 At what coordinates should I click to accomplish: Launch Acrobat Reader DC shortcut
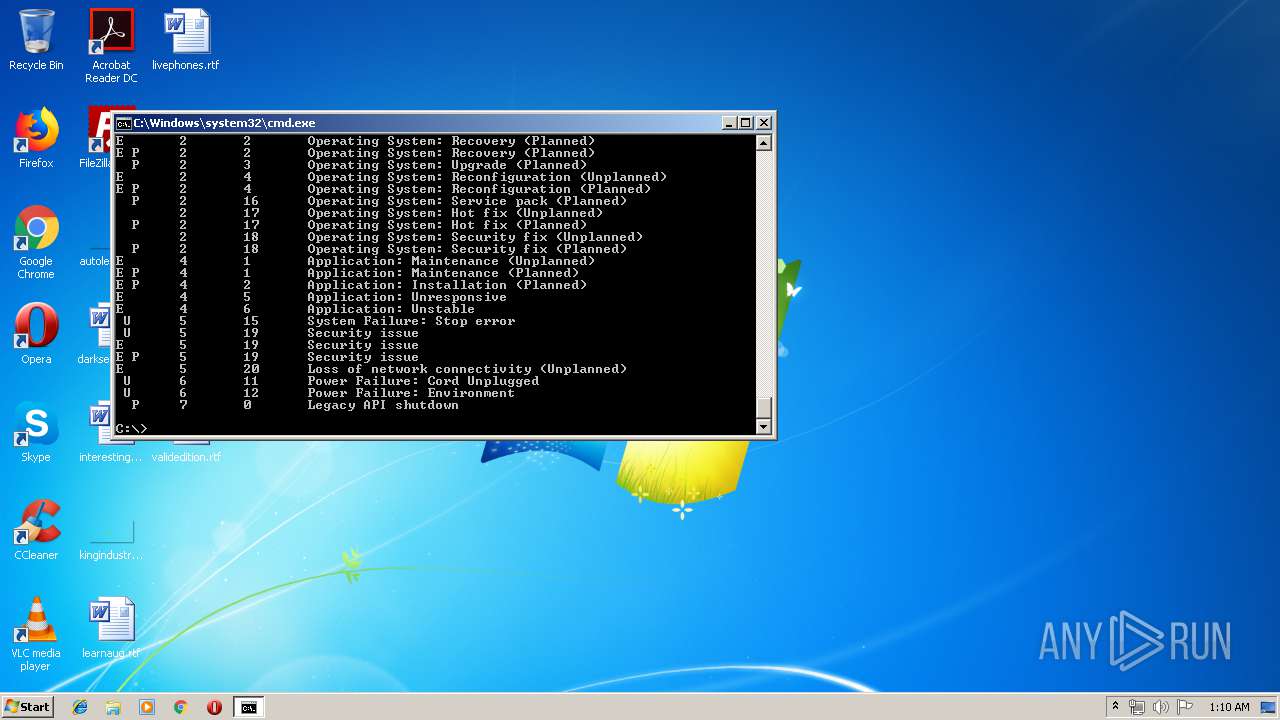[x=111, y=45]
